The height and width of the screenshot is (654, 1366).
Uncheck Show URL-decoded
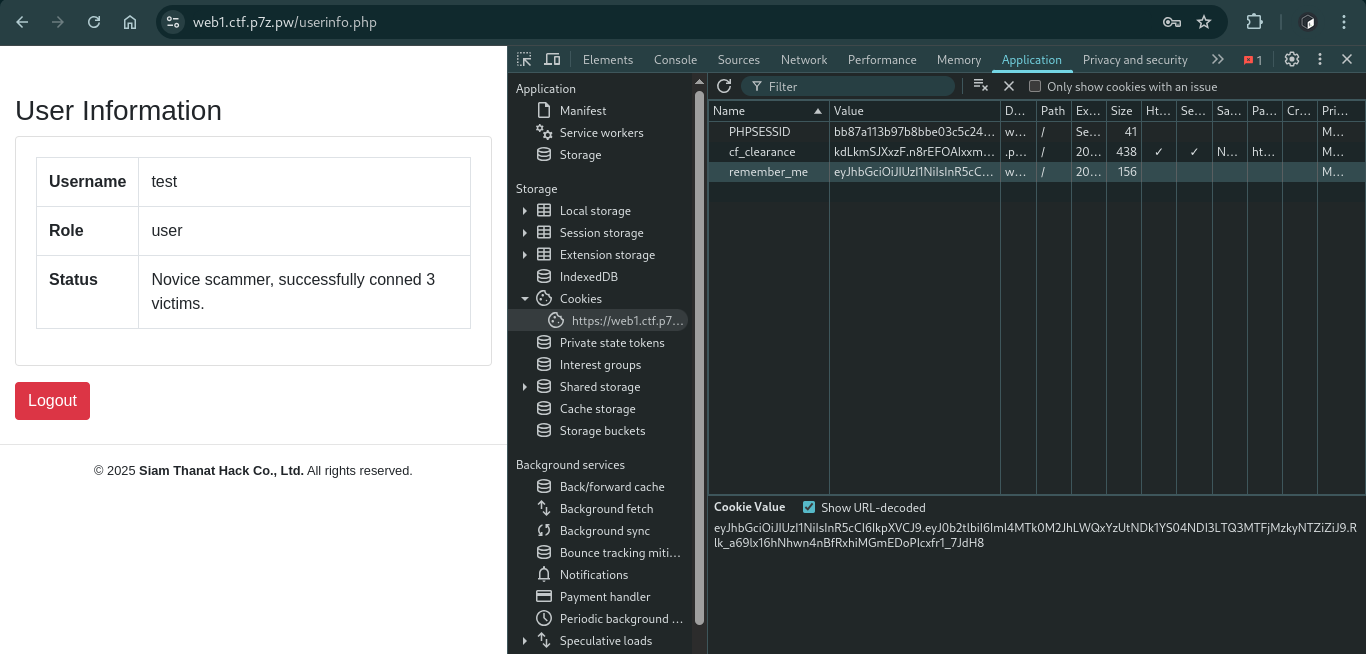[809, 508]
